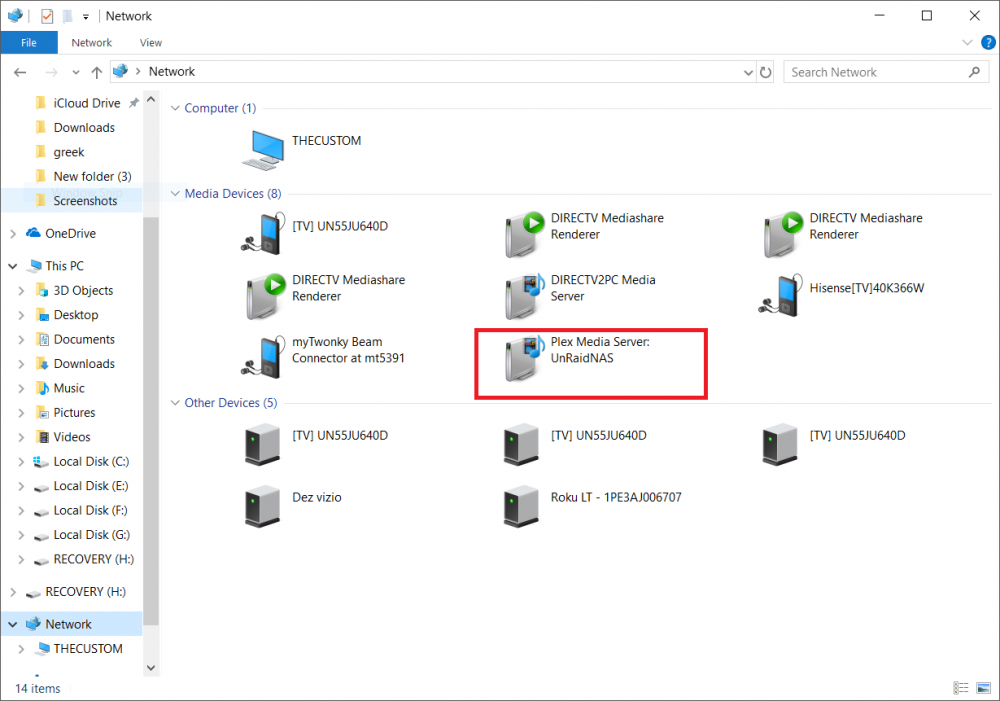Collapse the Other Devices (5) group
Image resolution: width=1000 pixels, height=701 pixels.
point(175,402)
